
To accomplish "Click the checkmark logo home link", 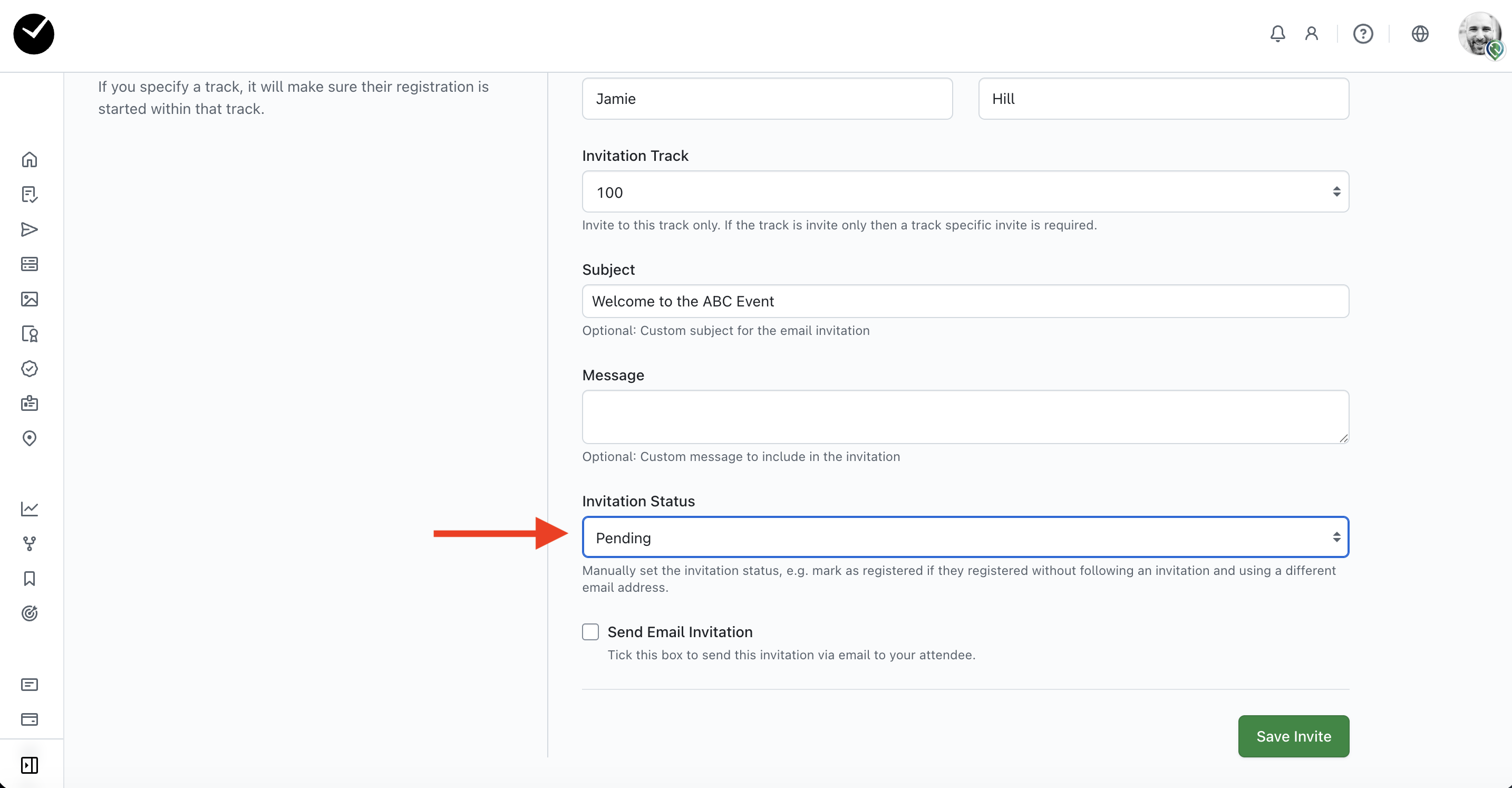I will point(34,34).
